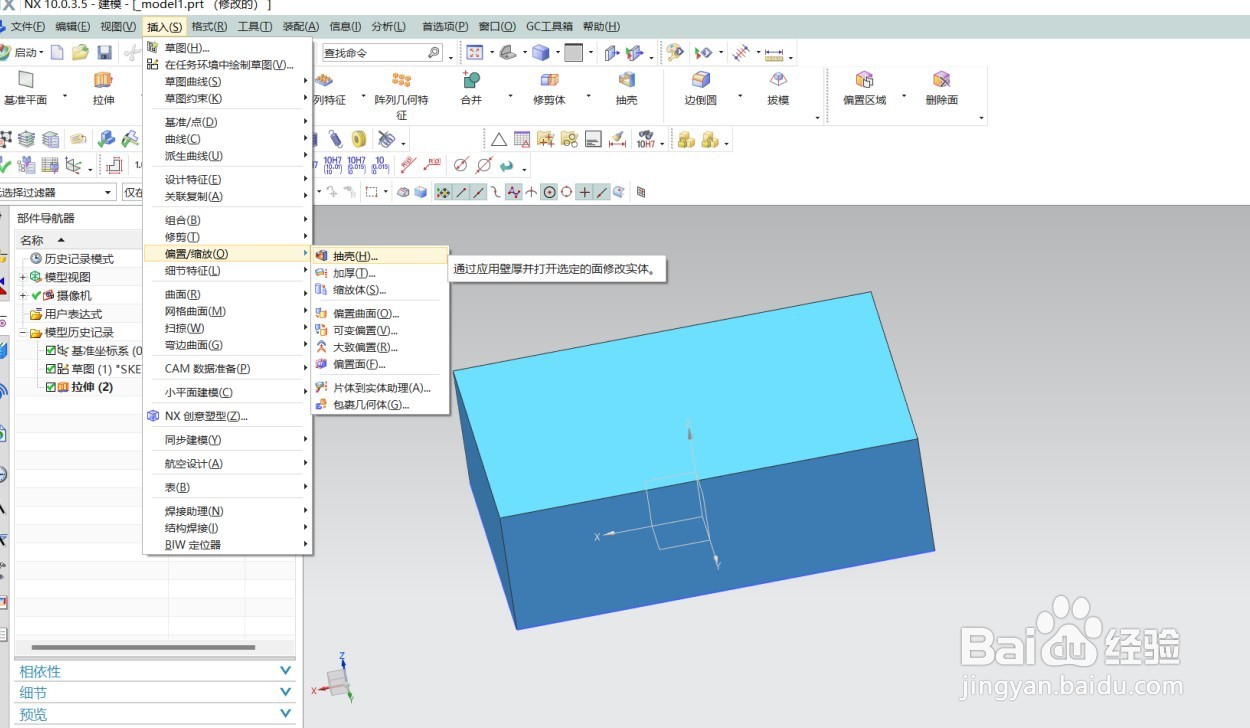The image size is (1250, 728).
Task: Click the 删除面 (delete face) icon
Action: coord(941,79)
